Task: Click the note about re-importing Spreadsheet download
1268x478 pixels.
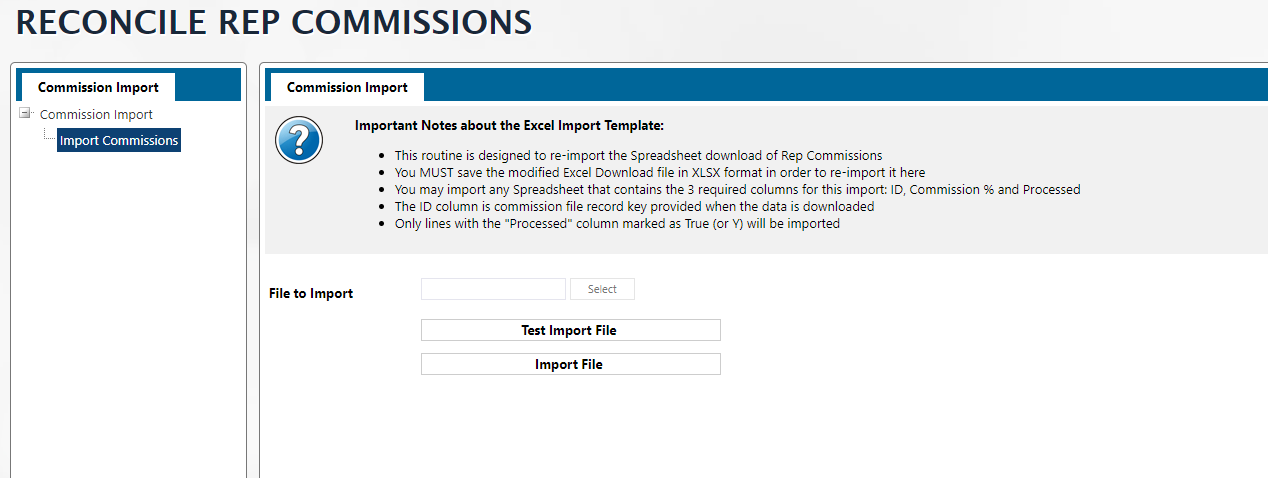Action: coord(638,155)
